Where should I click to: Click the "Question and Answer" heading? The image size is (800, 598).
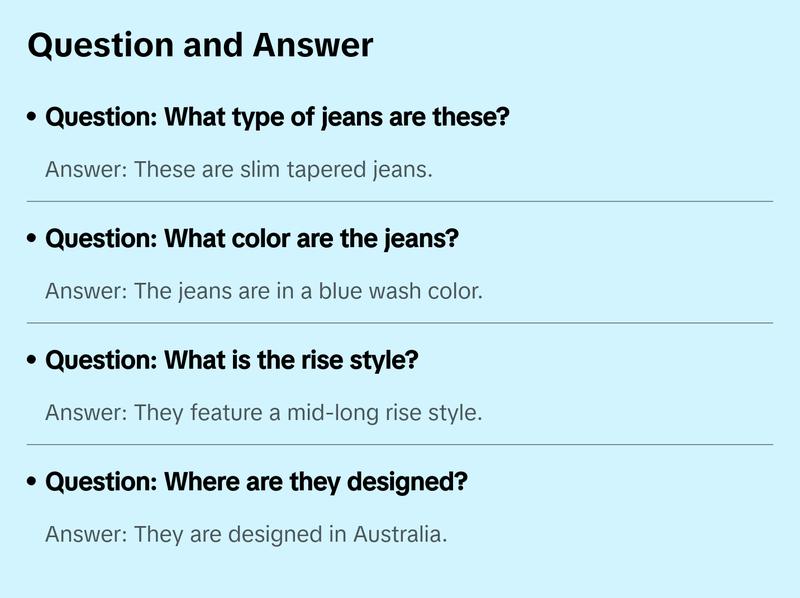click(200, 45)
